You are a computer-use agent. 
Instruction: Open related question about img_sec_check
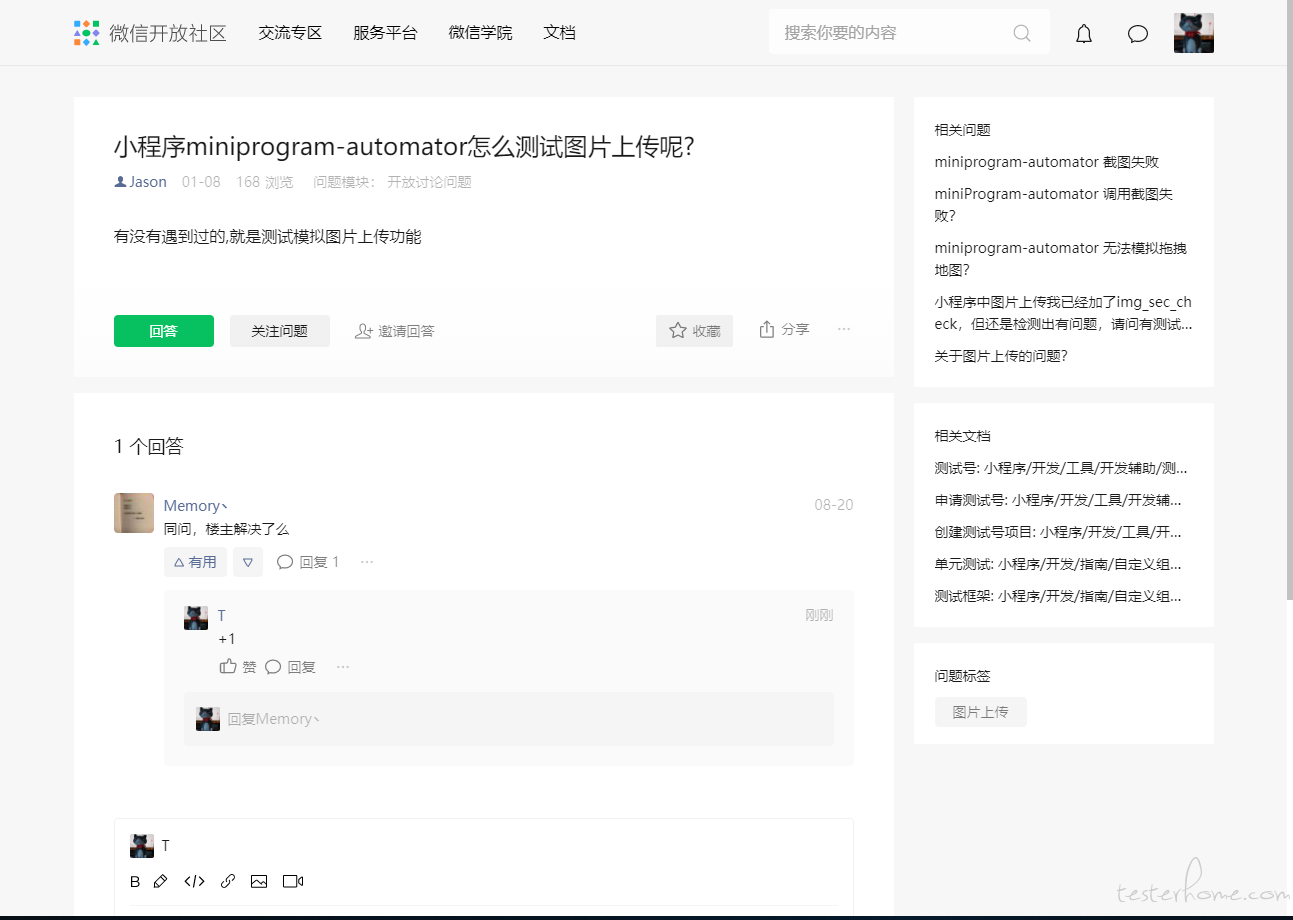(1064, 313)
